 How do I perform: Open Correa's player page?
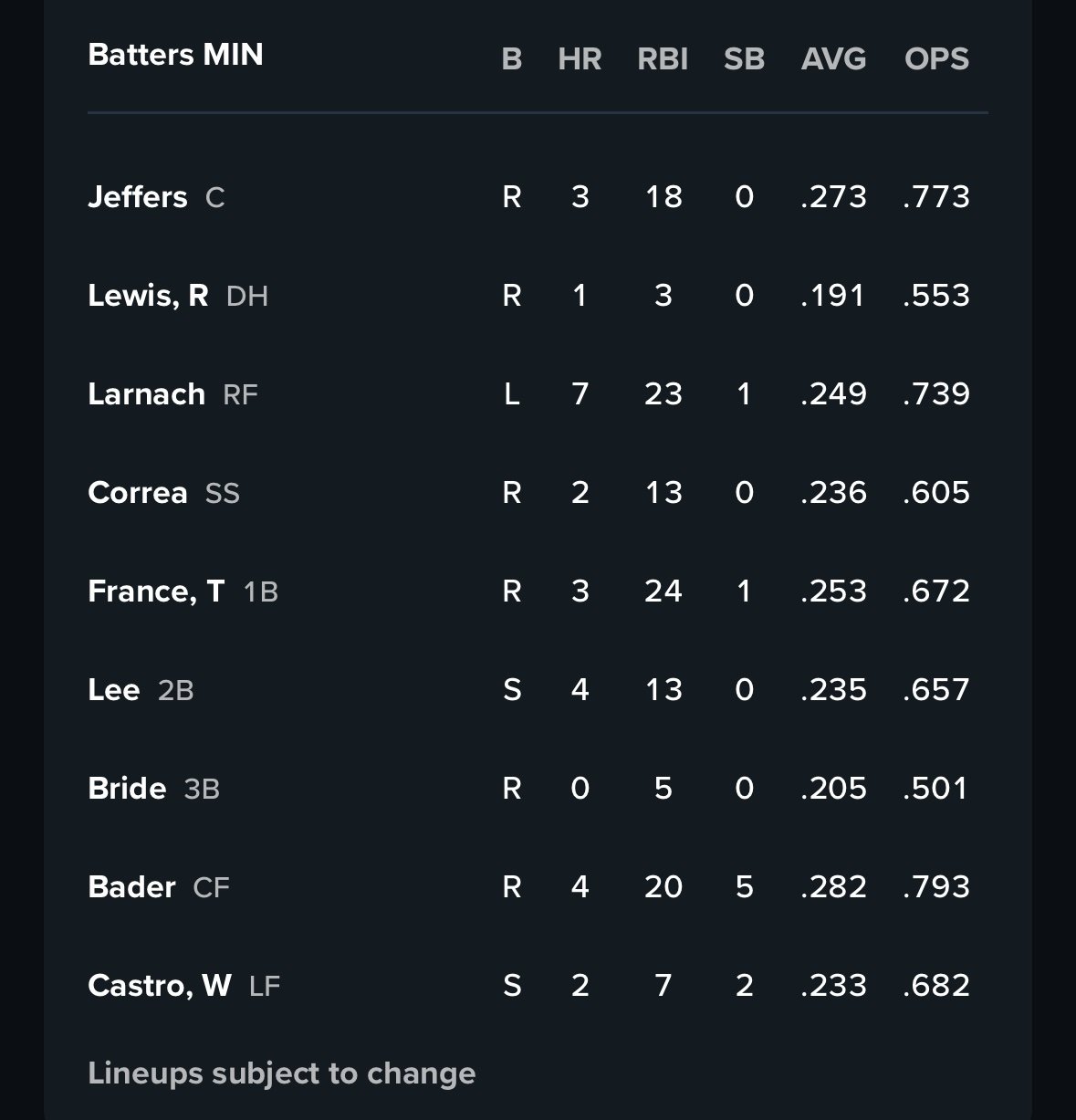(x=138, y=493)
